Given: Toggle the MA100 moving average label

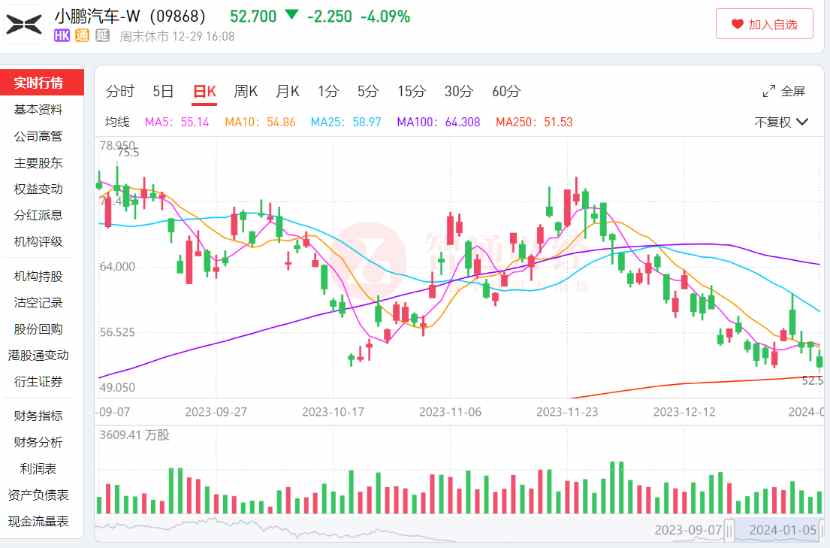Looking at the screenshot, I should [438, 122].
